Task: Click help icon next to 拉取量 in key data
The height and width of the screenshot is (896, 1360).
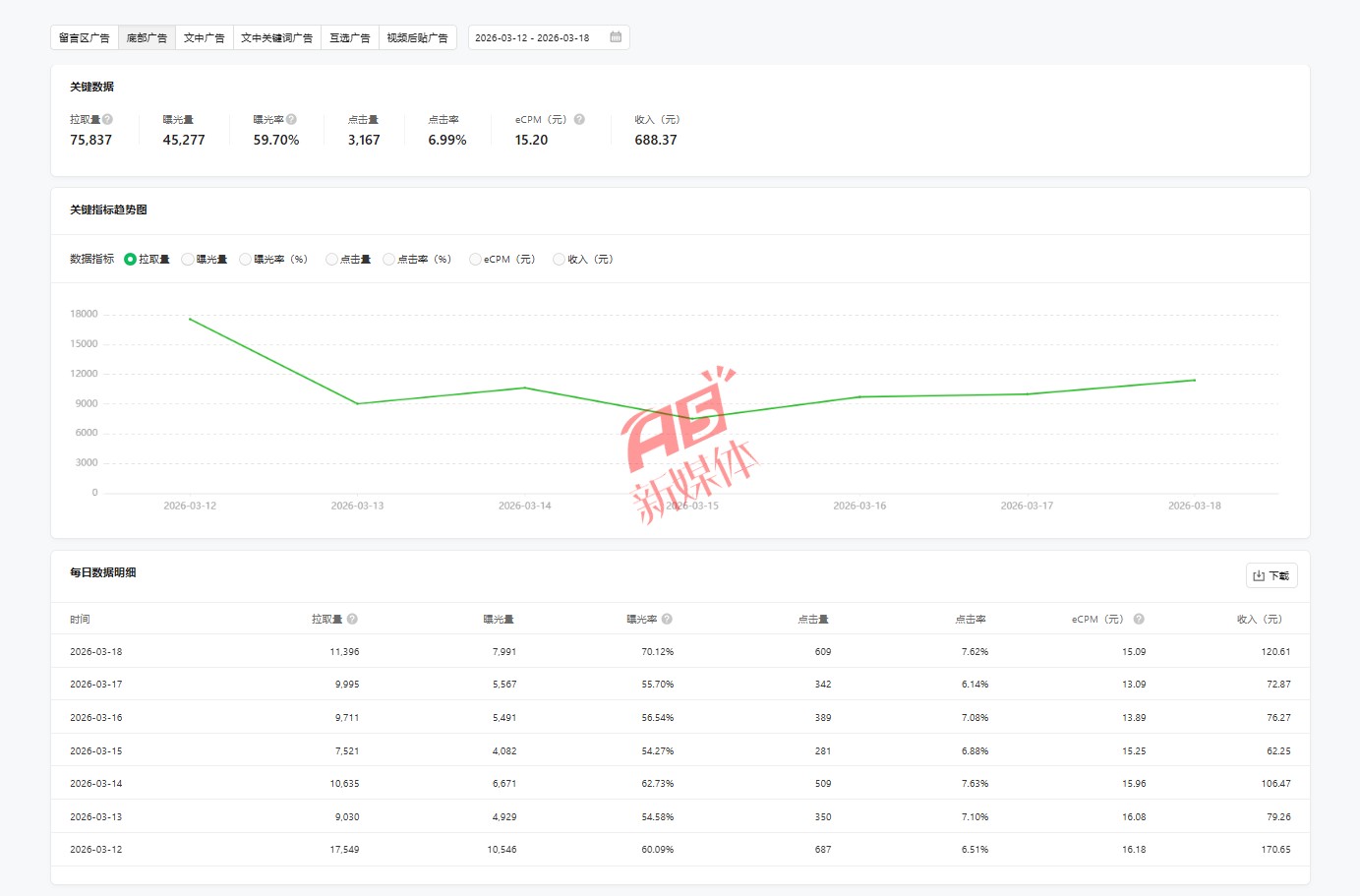Action: tap(107, 119)
